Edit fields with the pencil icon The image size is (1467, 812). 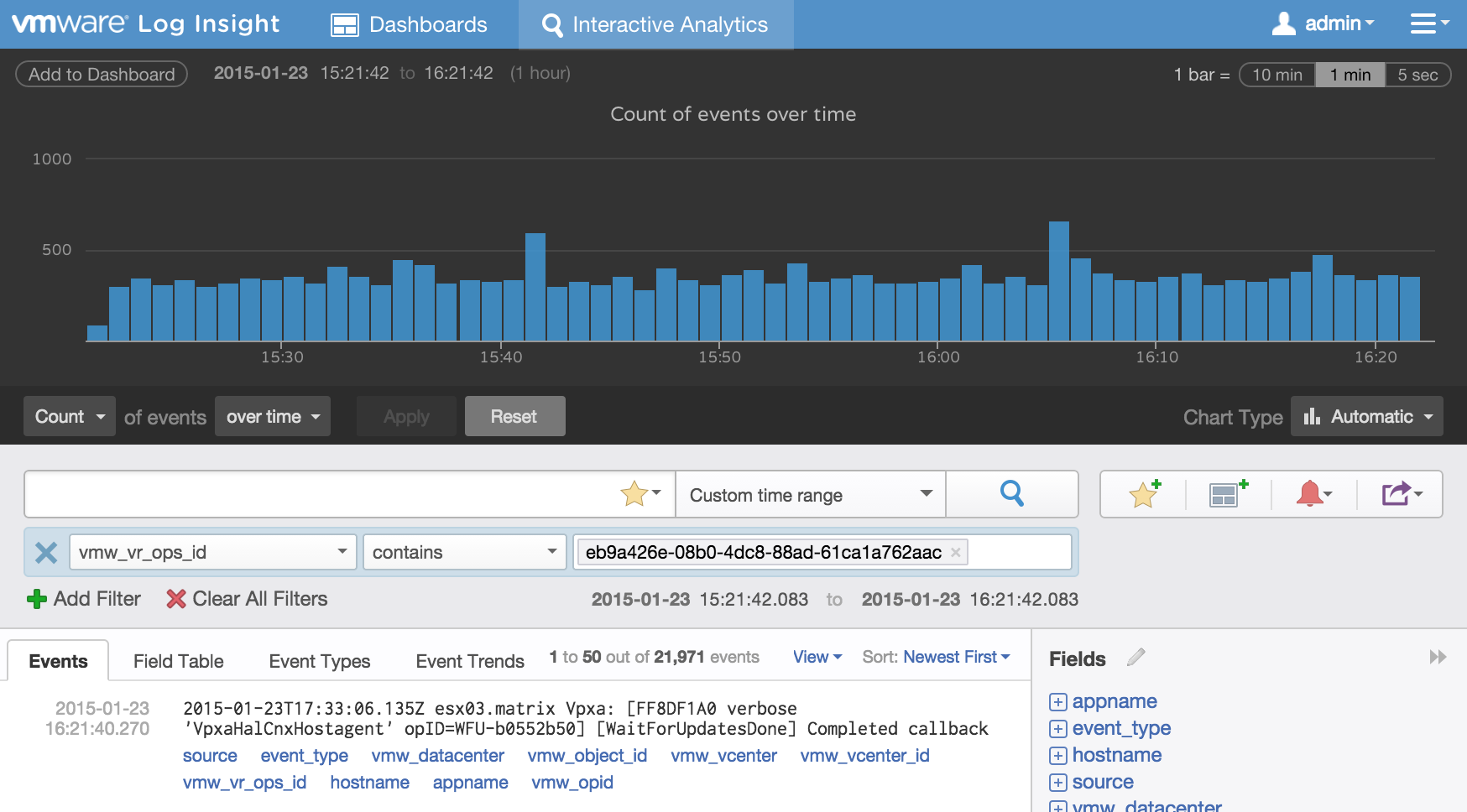pyautogui.click(x=1135, y=658)
